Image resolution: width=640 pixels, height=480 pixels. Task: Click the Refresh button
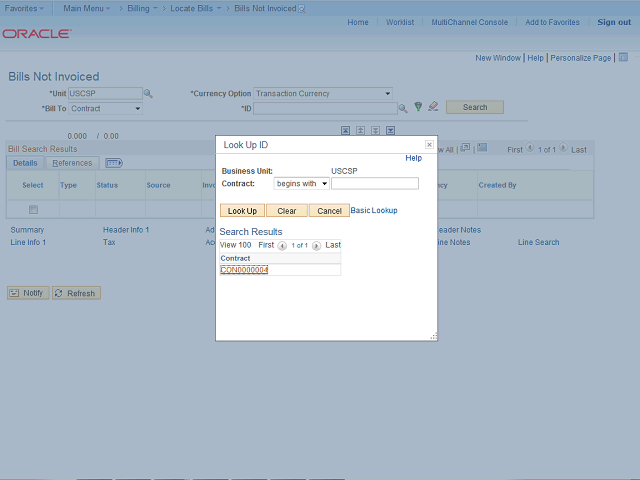tap(76, 293)
